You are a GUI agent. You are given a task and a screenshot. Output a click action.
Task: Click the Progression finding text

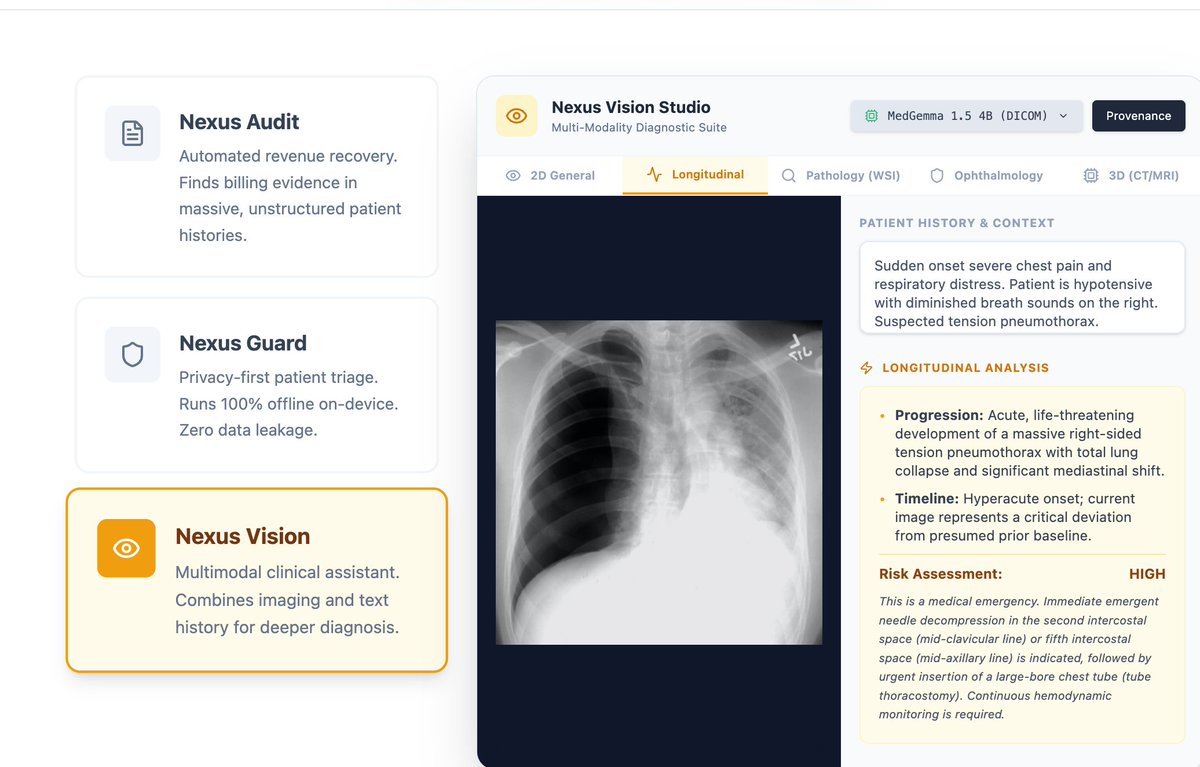point(1028,443)
